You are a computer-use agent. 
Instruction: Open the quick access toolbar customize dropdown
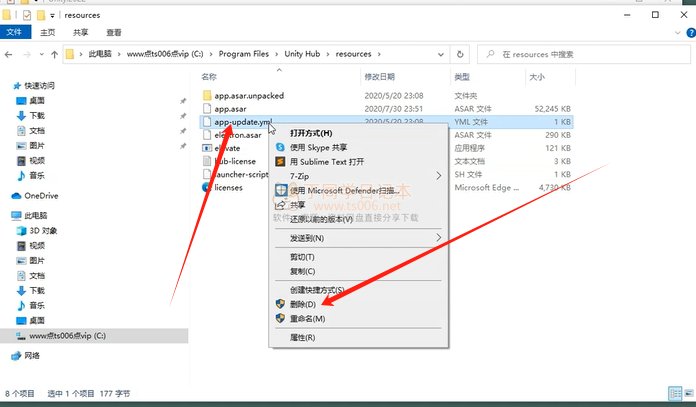[52, 16]
